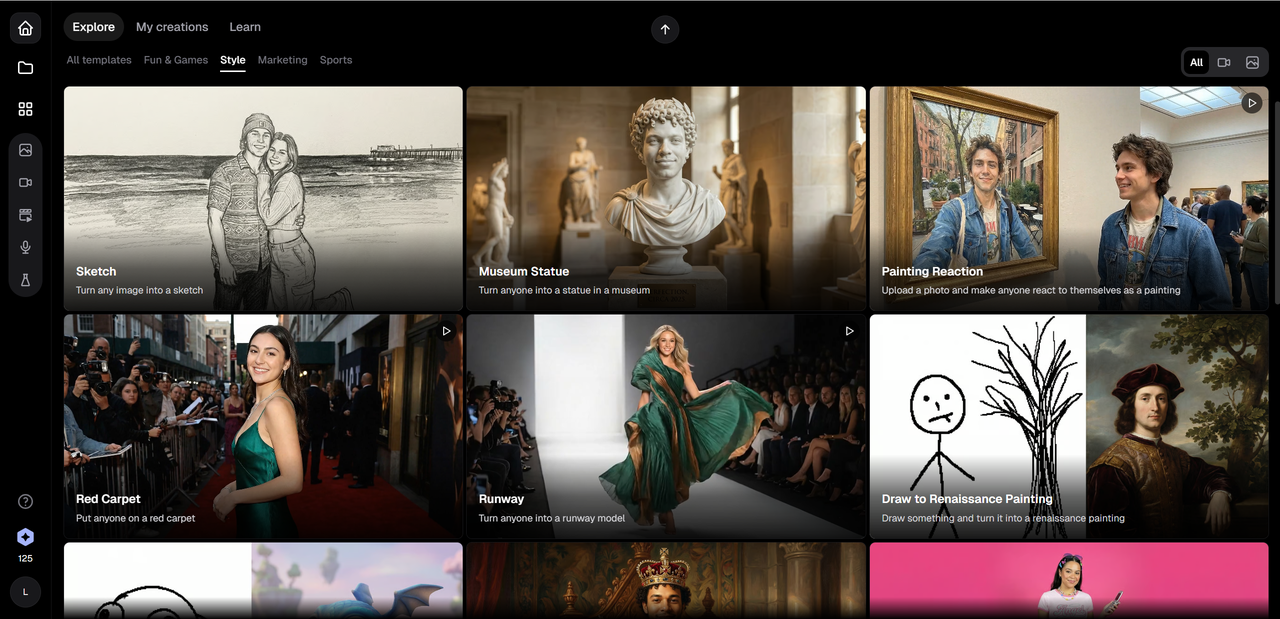Open the lab flask icon in sidebar

(25, 280)
